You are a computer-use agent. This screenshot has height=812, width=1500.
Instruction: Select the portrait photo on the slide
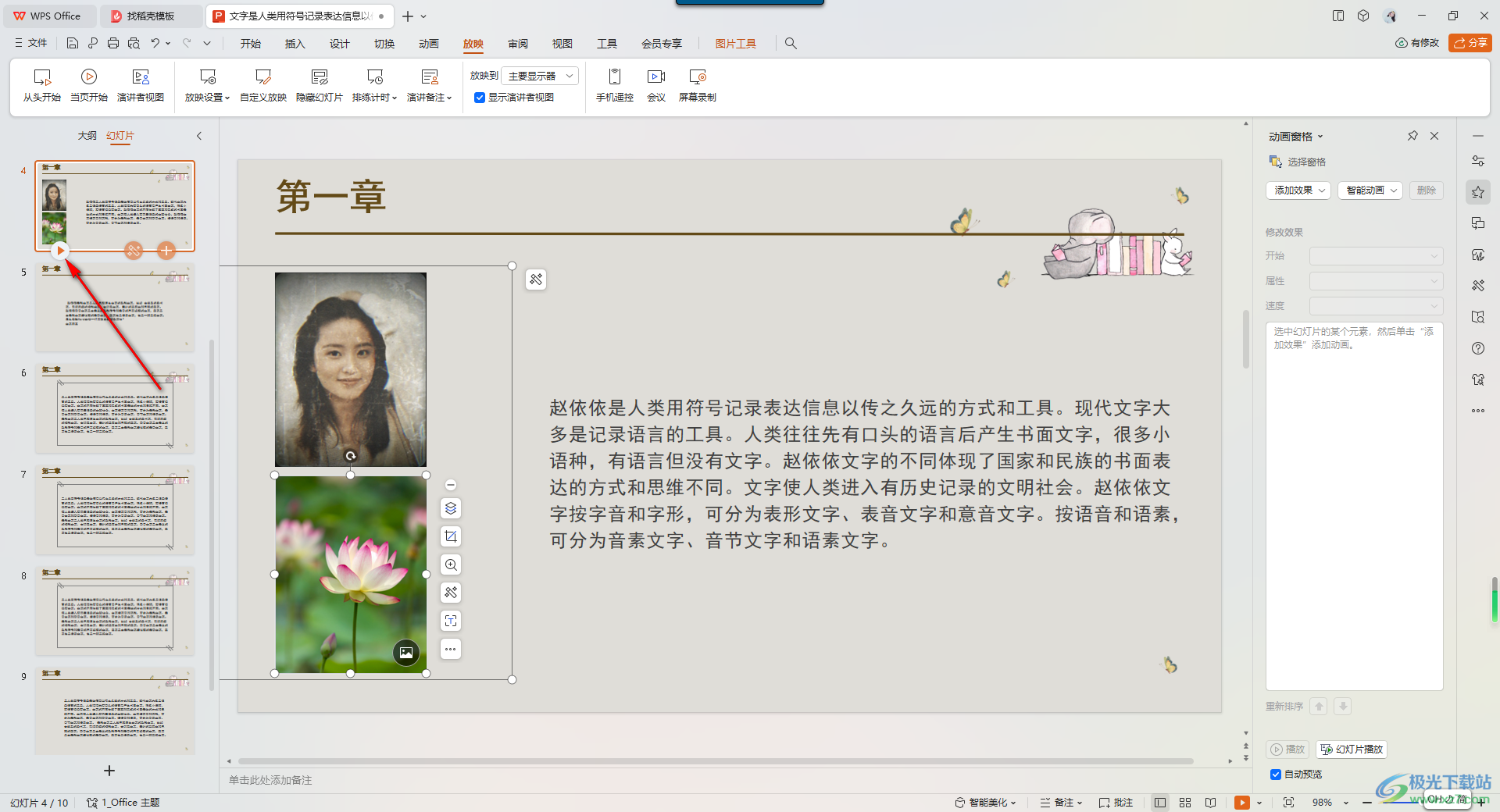[351, 369]
